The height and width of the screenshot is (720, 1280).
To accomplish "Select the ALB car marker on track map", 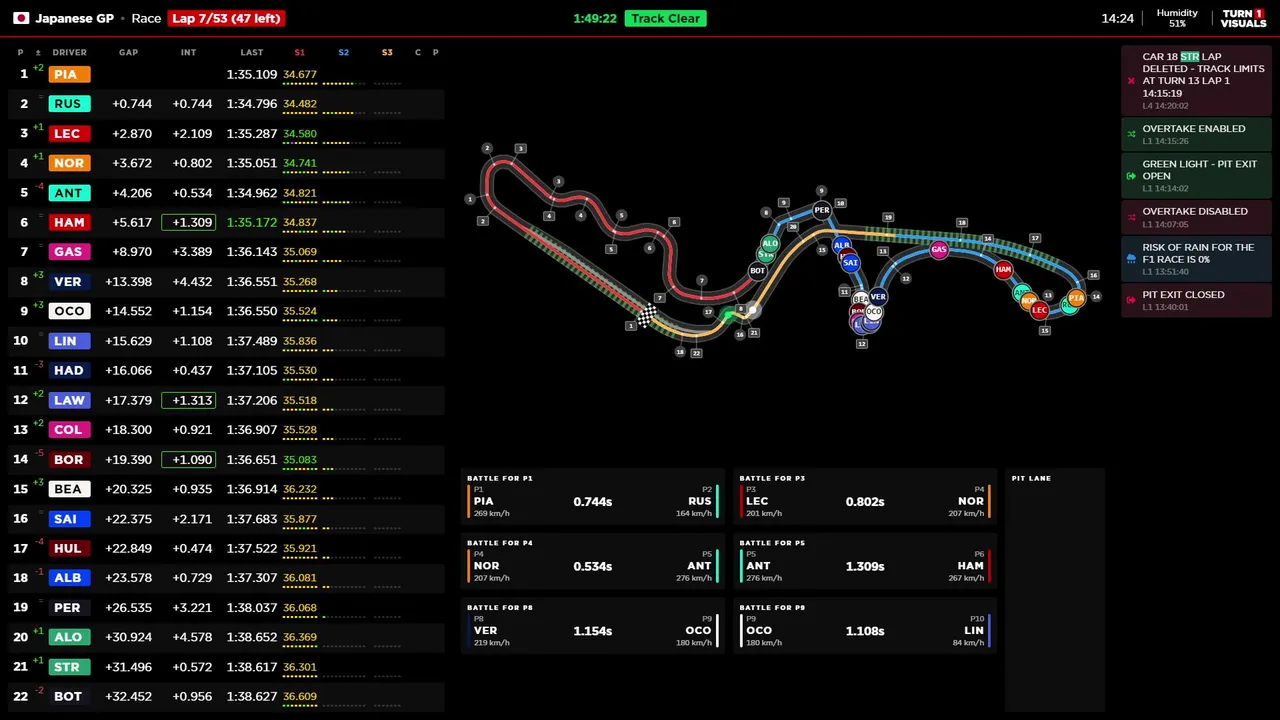I will 842,245.
